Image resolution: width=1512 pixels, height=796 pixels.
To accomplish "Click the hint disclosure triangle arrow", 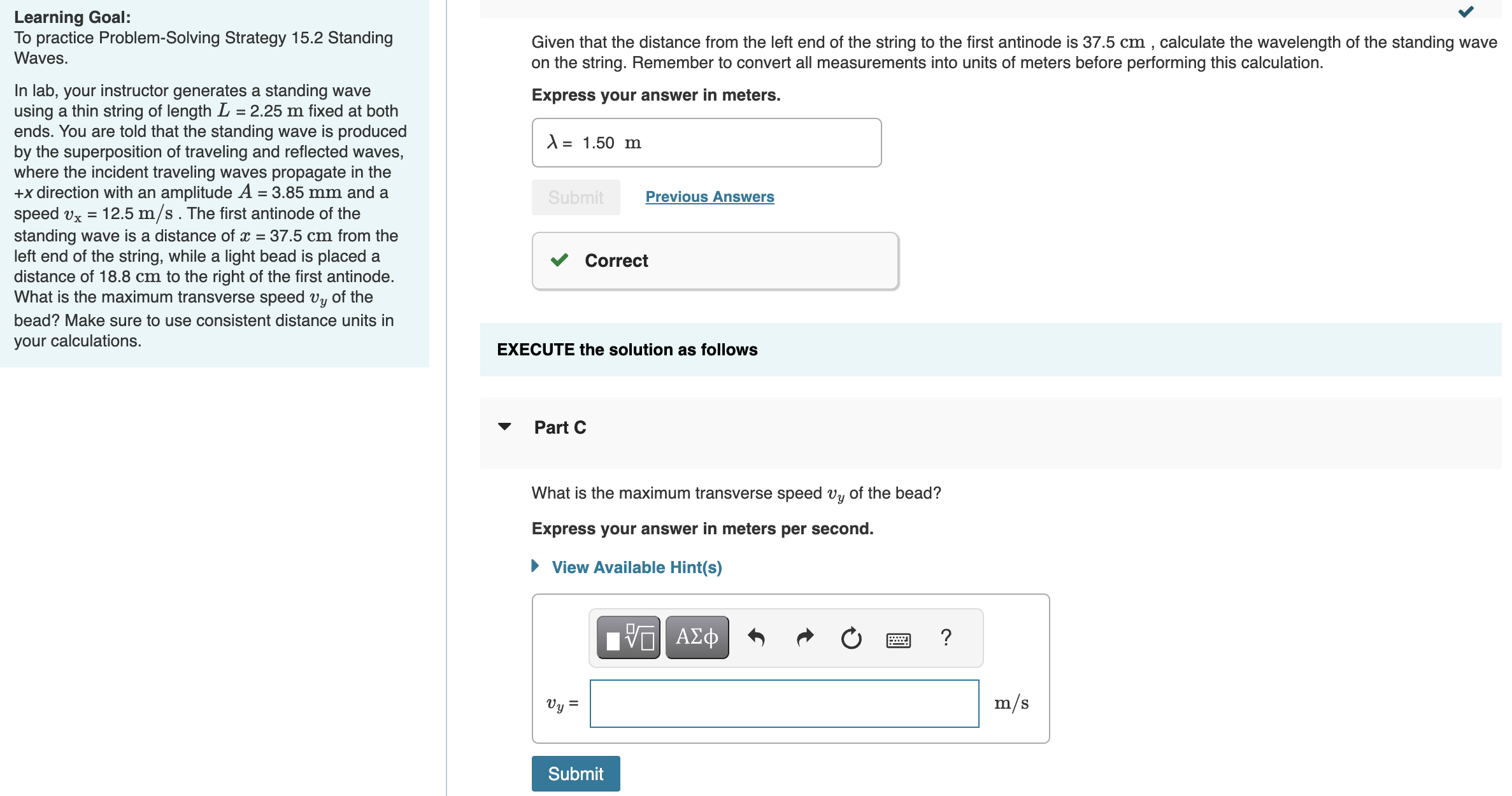I will click(x=536, y=566).
